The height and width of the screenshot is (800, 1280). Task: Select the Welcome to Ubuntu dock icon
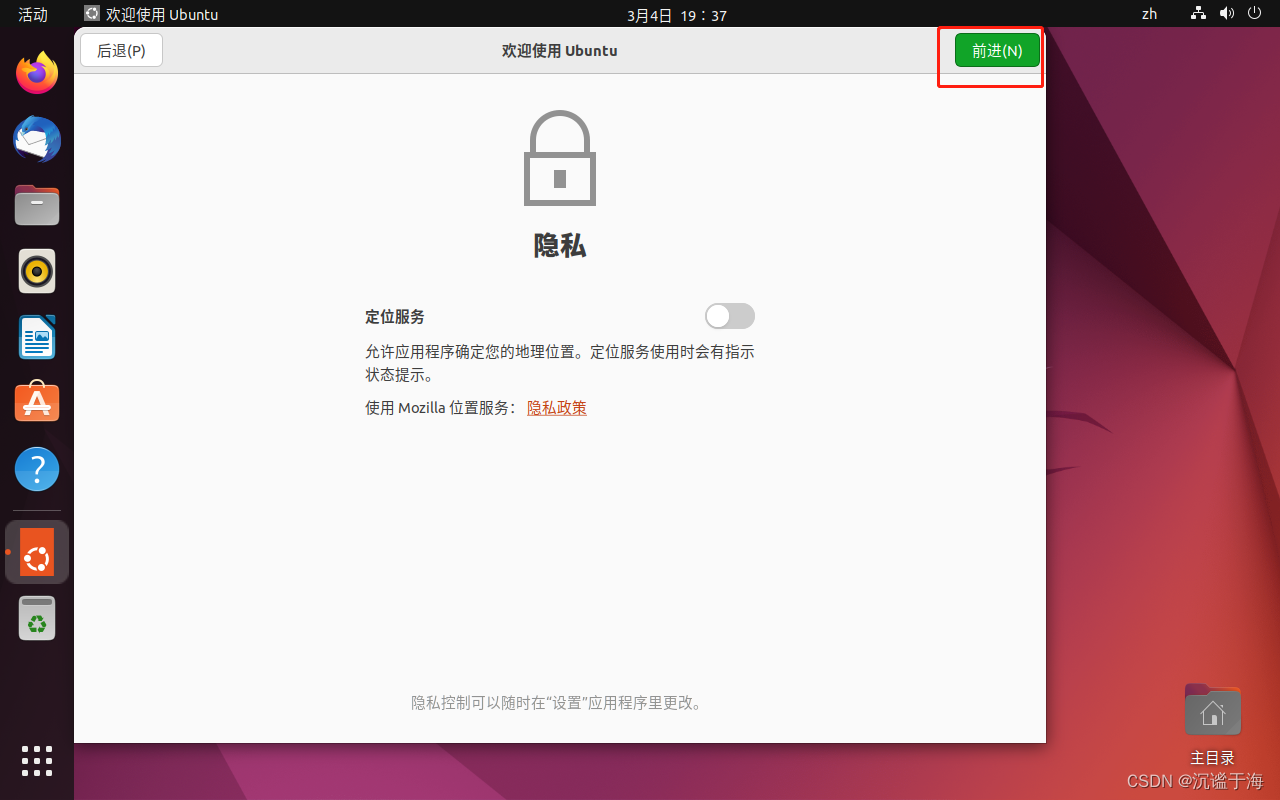pyautogui.click(x=37, y=552)
